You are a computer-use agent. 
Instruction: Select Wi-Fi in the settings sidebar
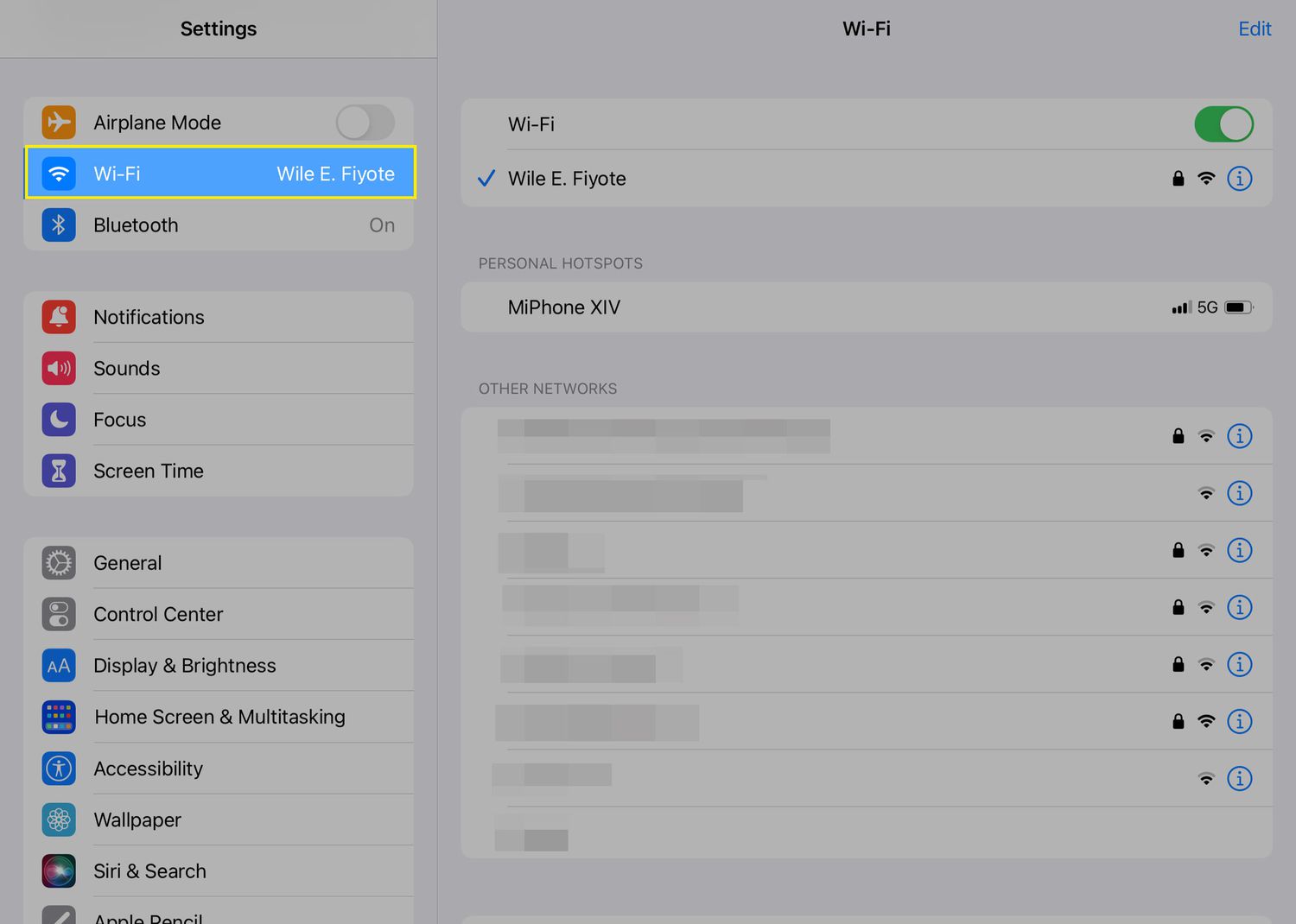pos(220,174)
